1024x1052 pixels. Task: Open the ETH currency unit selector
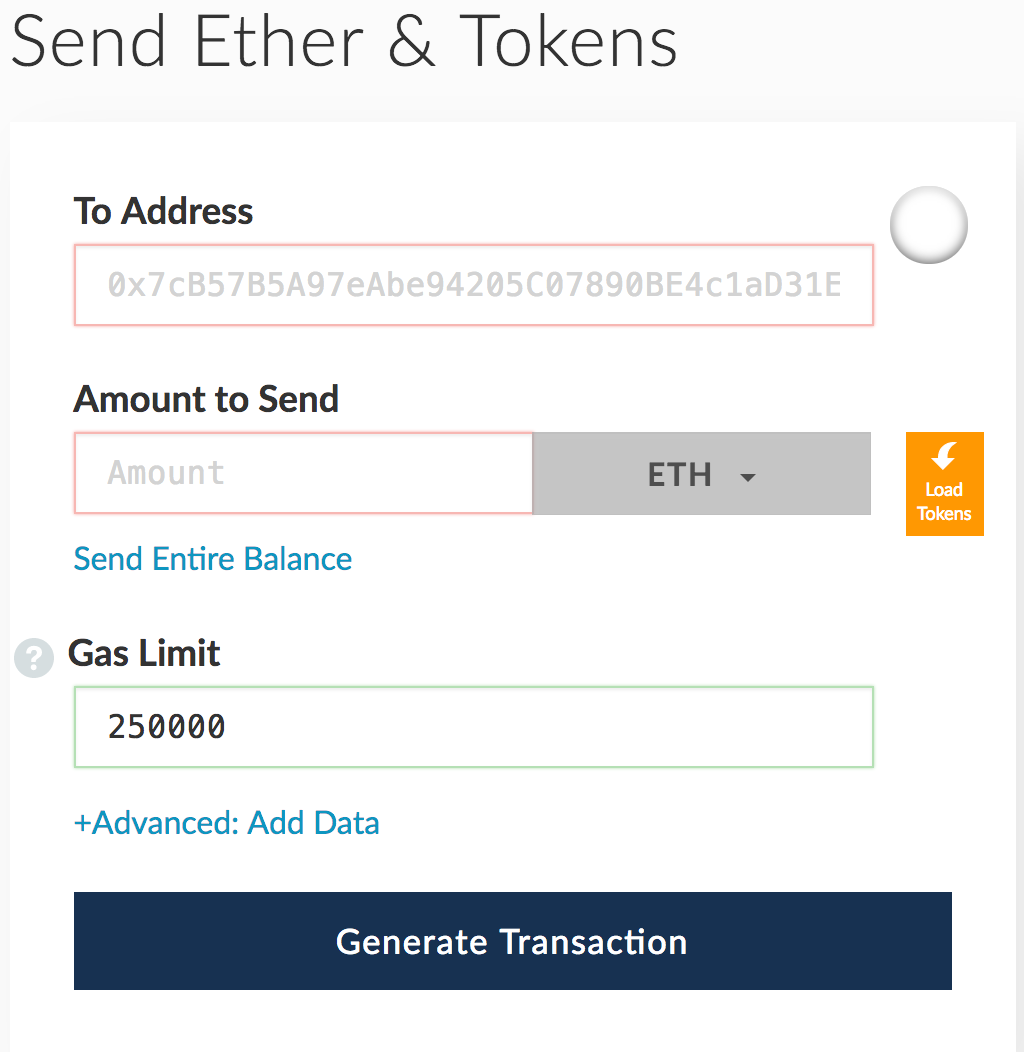[x=701, y=474]
